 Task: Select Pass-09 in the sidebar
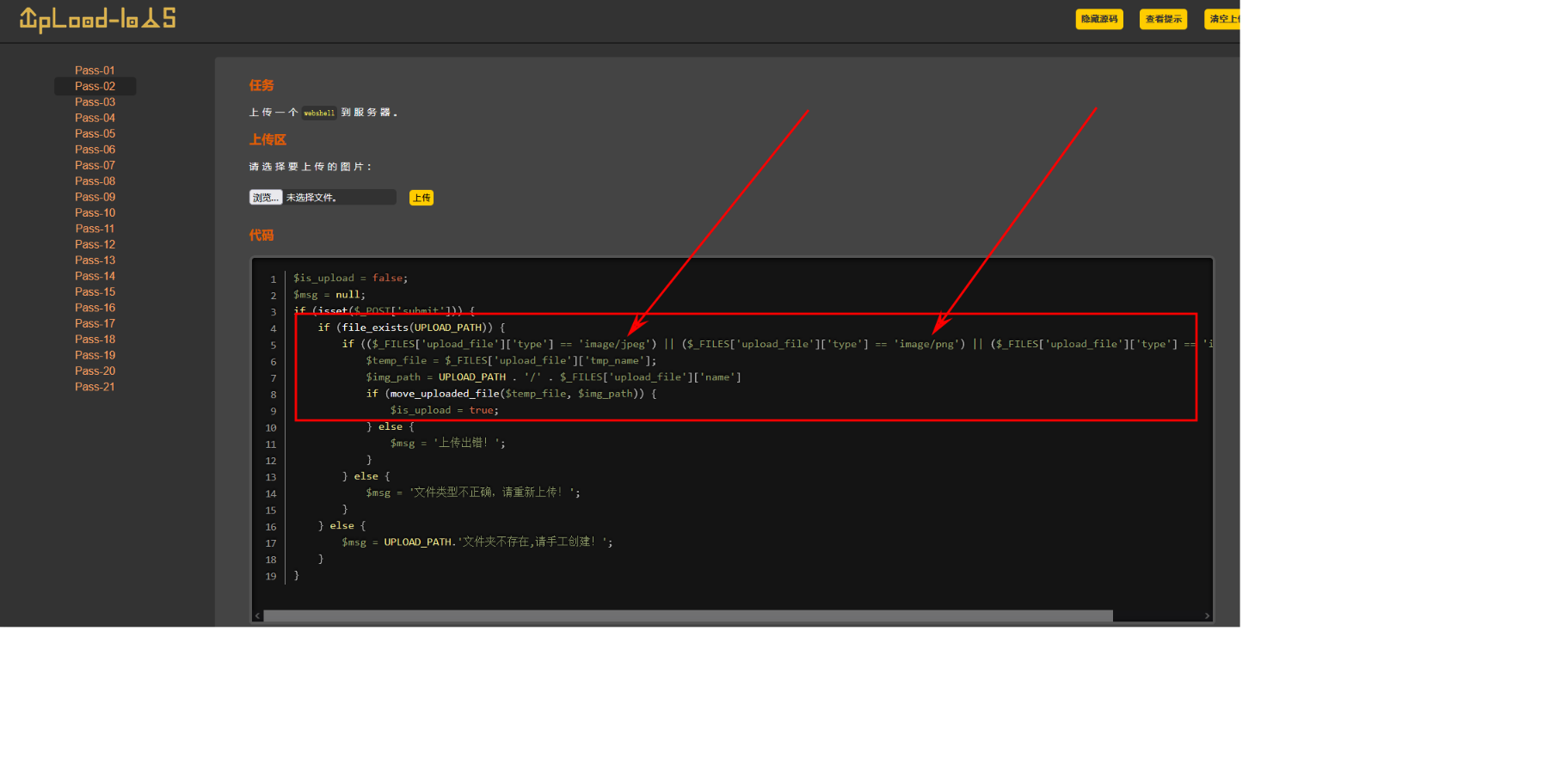(x=95, y=197)
